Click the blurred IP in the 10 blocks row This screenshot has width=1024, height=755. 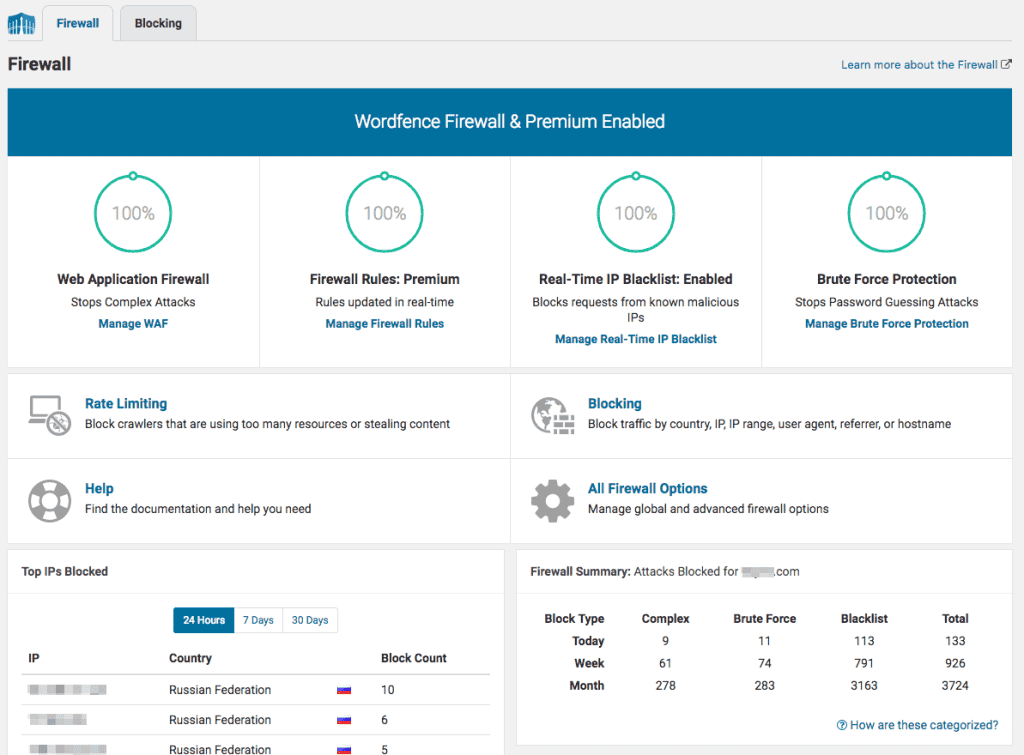[67, 690]
